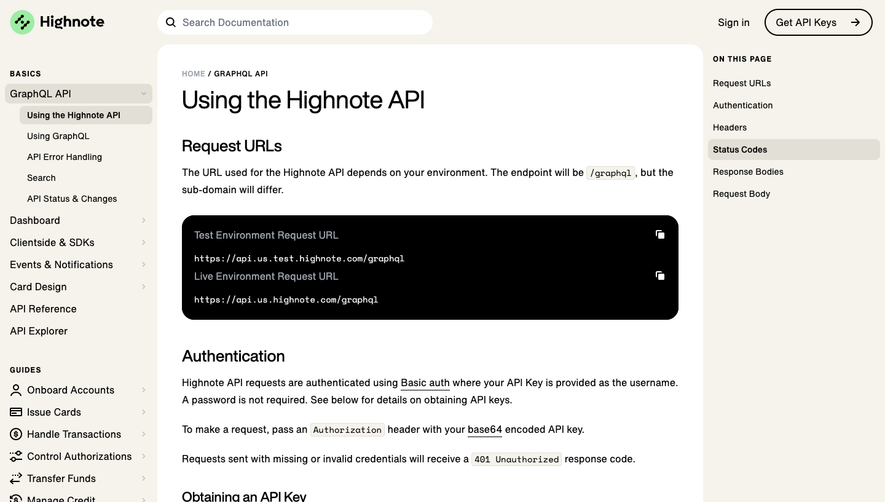Open the Using GraphQL page
885x502 pixels.
(x=58, y=136)
